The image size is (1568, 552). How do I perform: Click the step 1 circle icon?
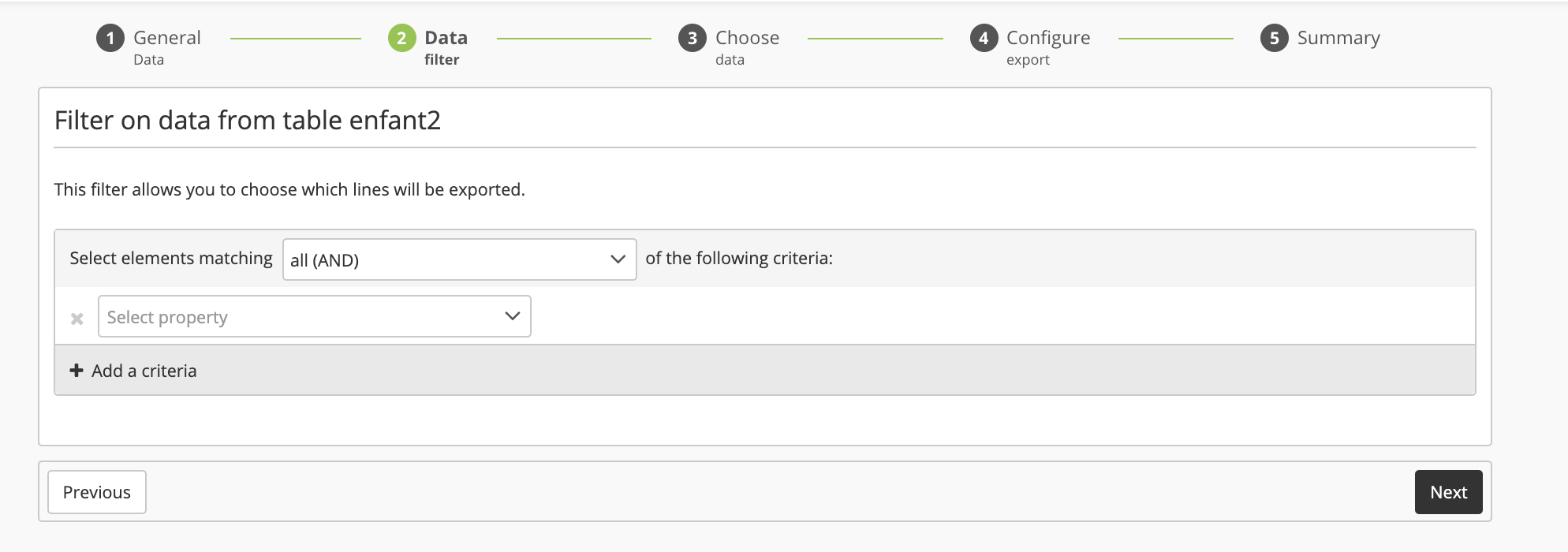click(x=110, y=38)
